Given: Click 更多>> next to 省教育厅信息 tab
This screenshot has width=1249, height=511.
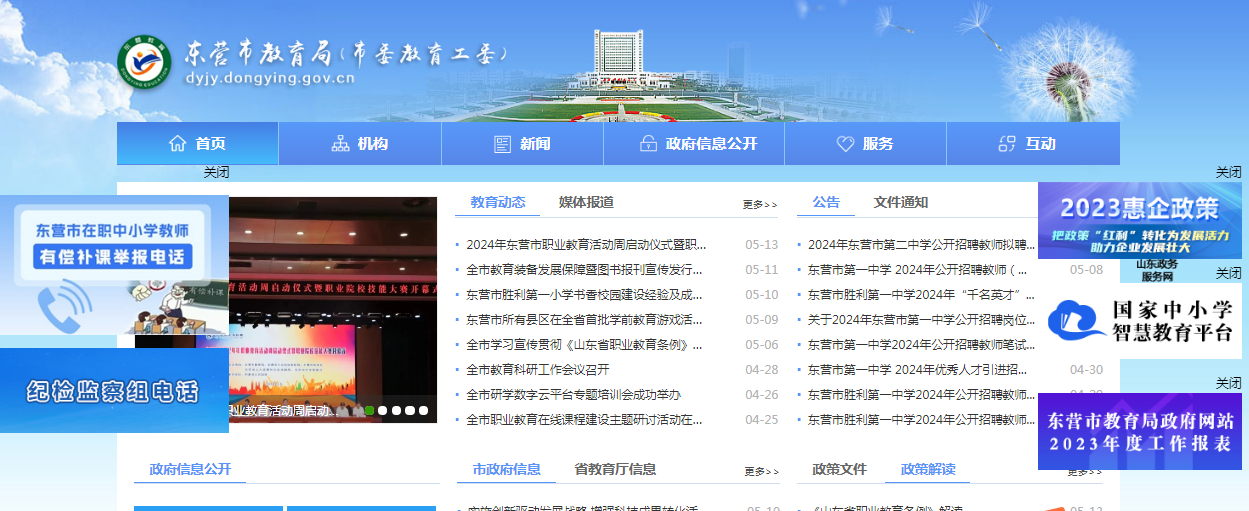Looking at the screenshot, I should (761, 472).
